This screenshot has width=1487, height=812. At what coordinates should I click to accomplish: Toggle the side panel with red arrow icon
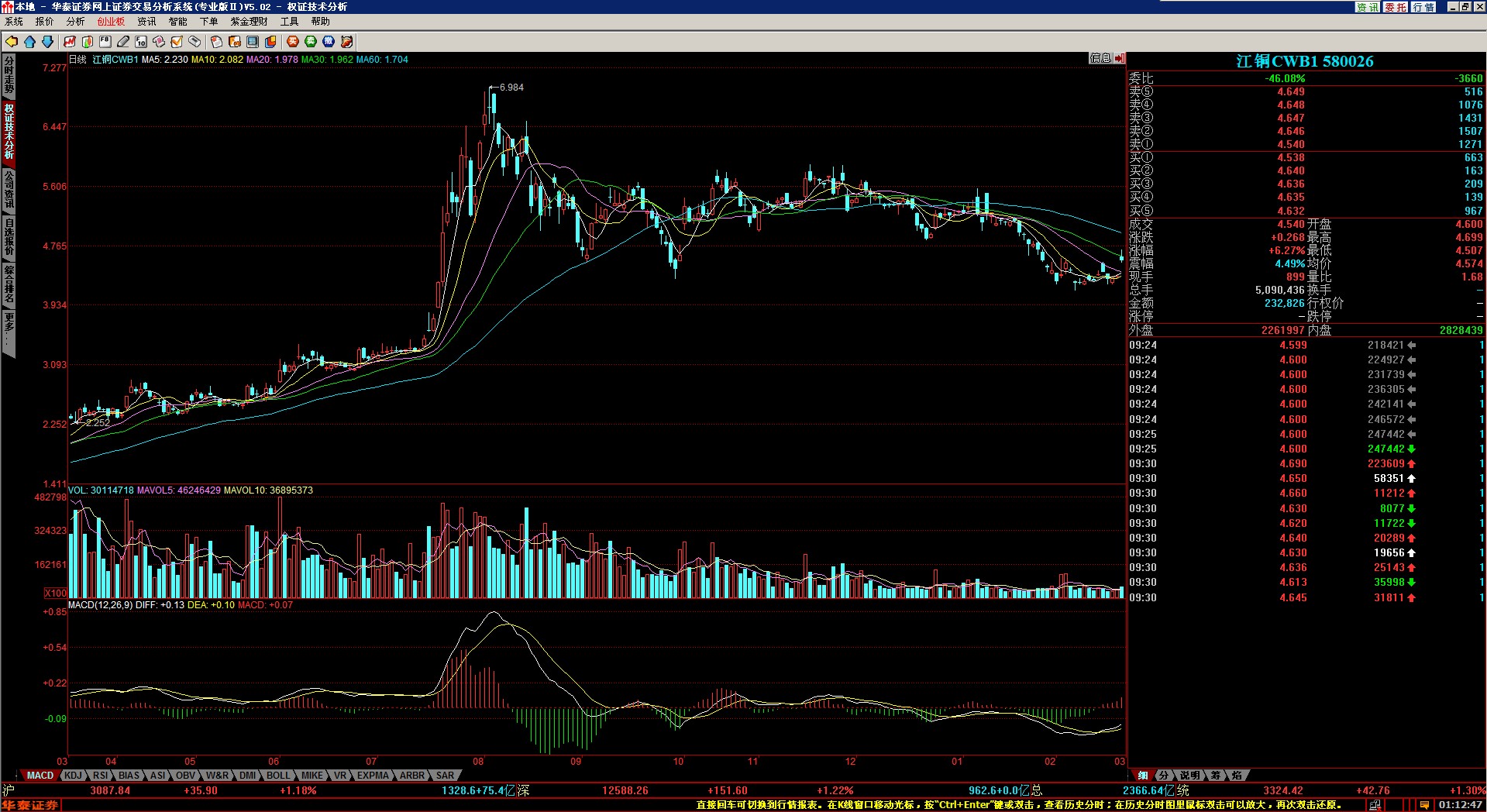pos(1120,58)
